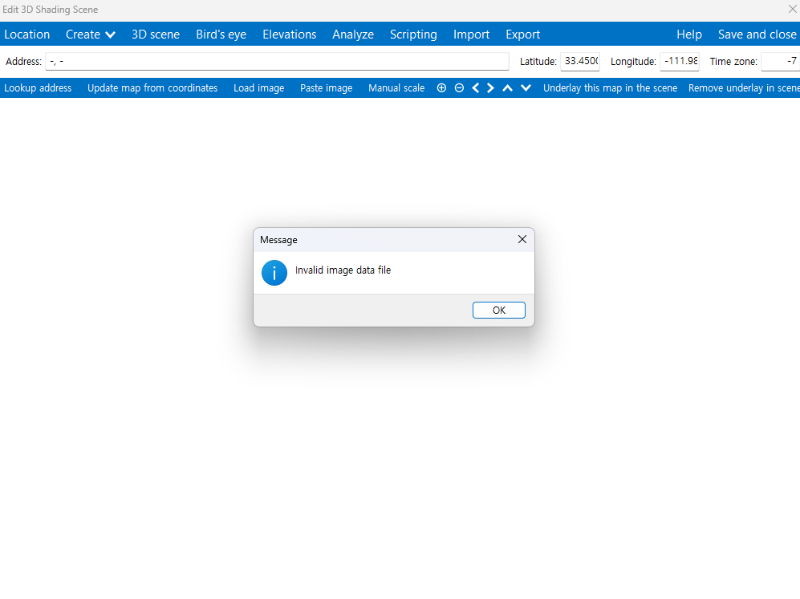The height and width of the screenshot is (599, 800).
Task: Focus the Latitude input field
Action: [x=580, y=61]
